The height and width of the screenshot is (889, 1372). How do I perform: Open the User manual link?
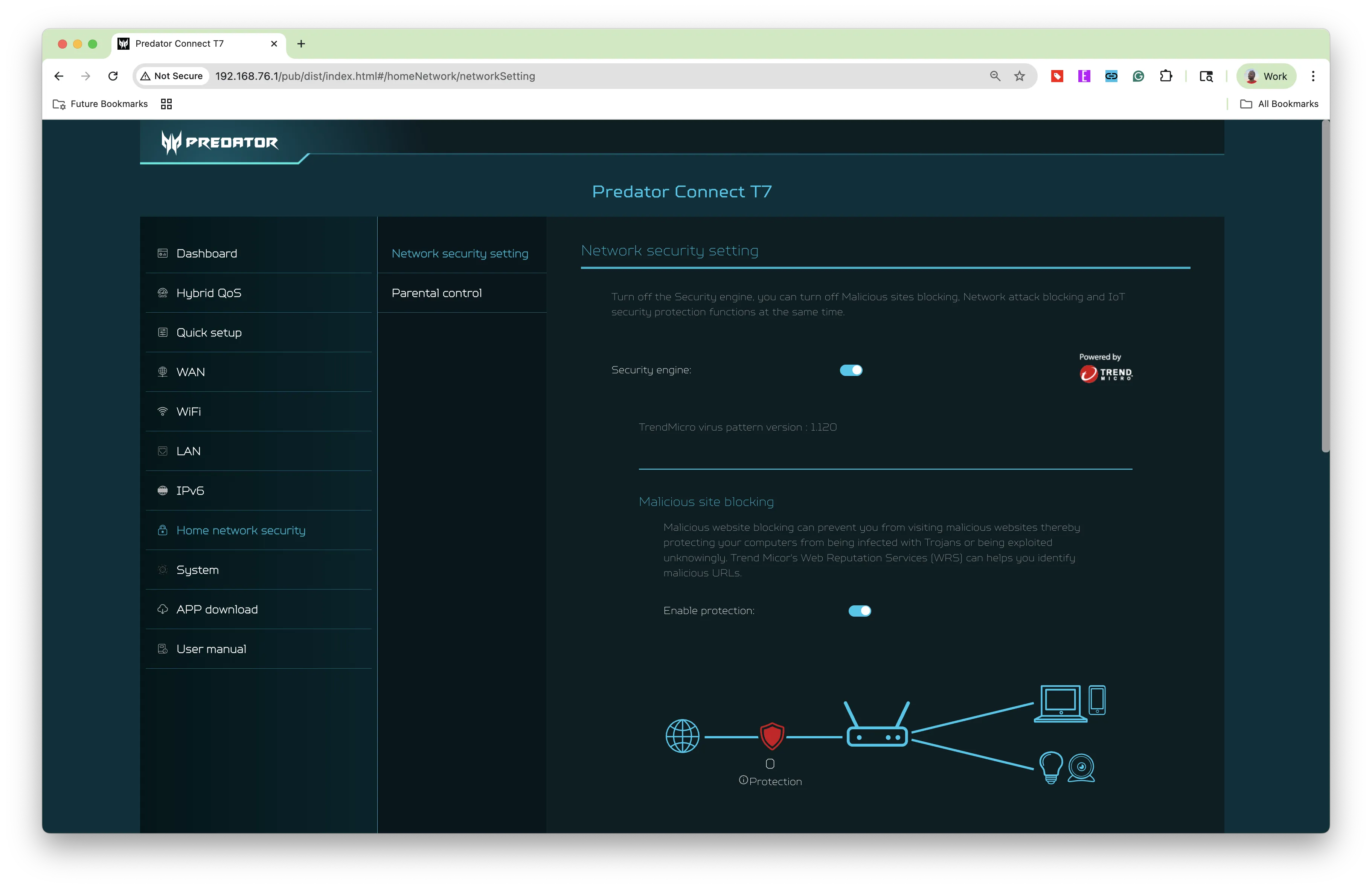coord(258,649)
